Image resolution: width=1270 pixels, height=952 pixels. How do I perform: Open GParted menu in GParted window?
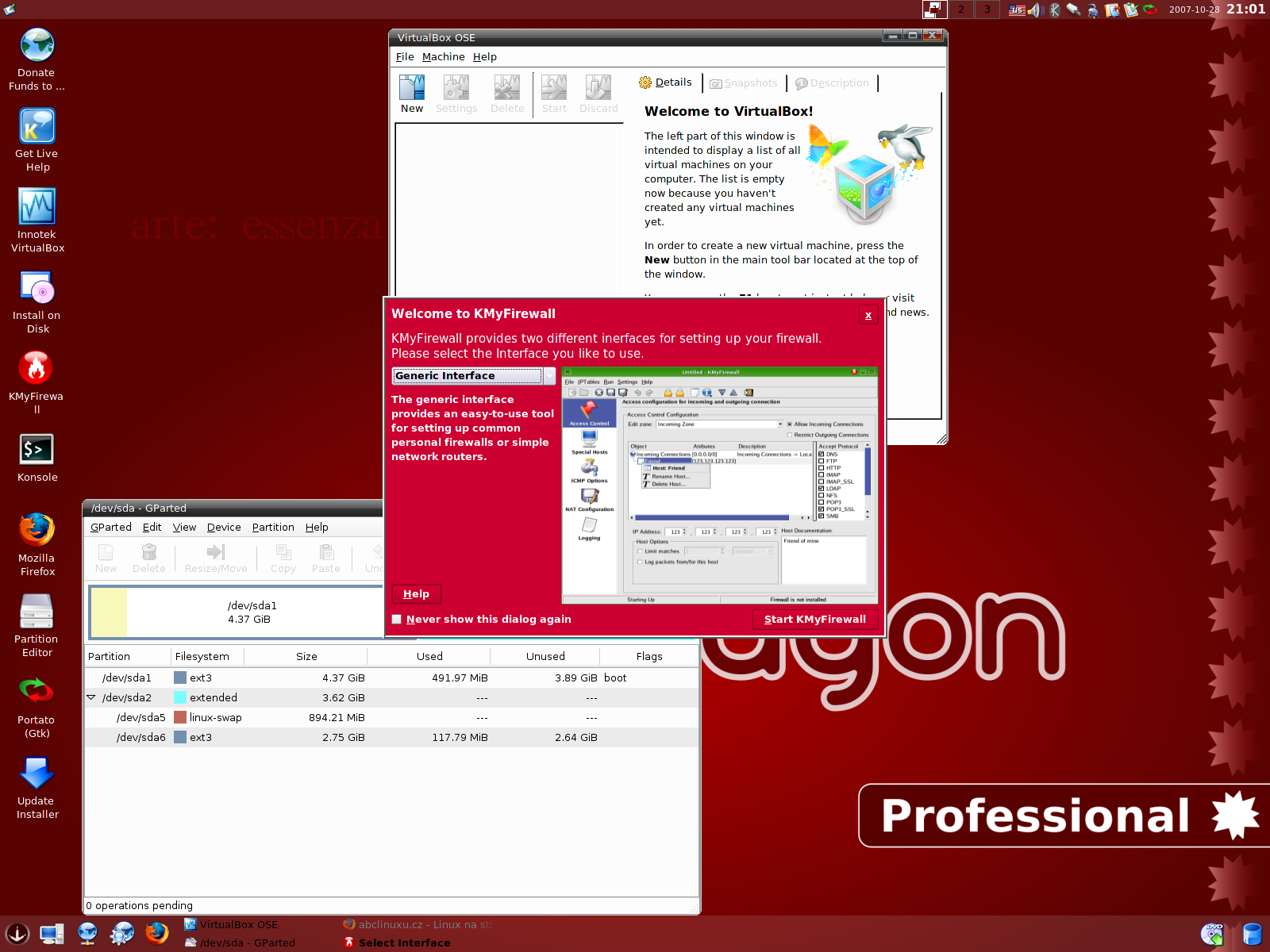click(x=111, y=528)
